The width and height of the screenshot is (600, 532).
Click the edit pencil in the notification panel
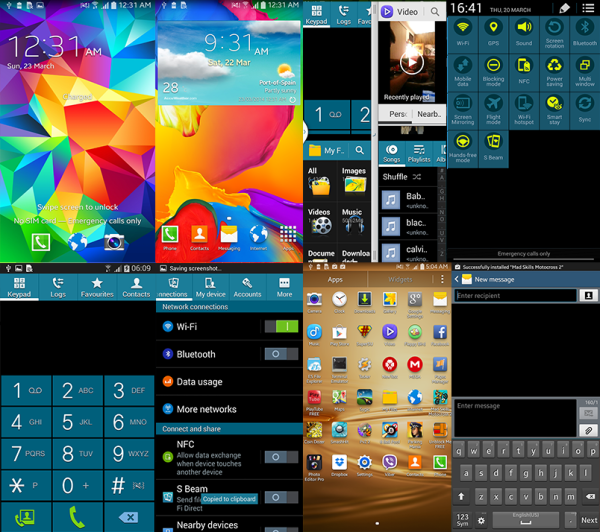[x=565, y=8]
